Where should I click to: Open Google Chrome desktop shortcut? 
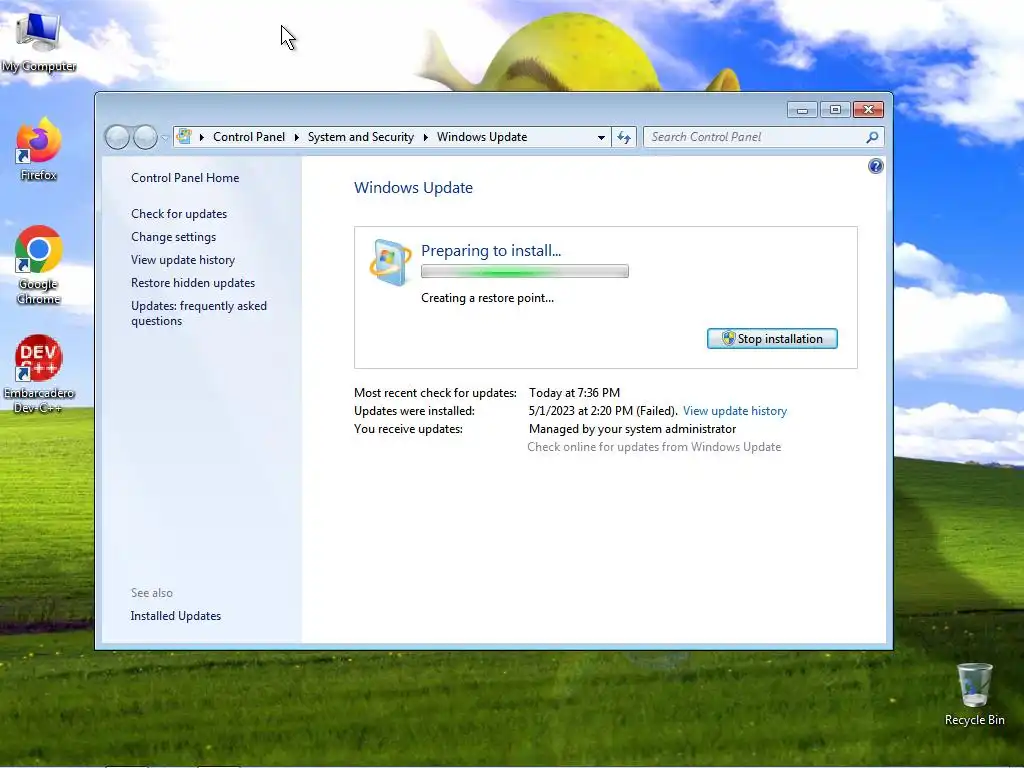39,264
